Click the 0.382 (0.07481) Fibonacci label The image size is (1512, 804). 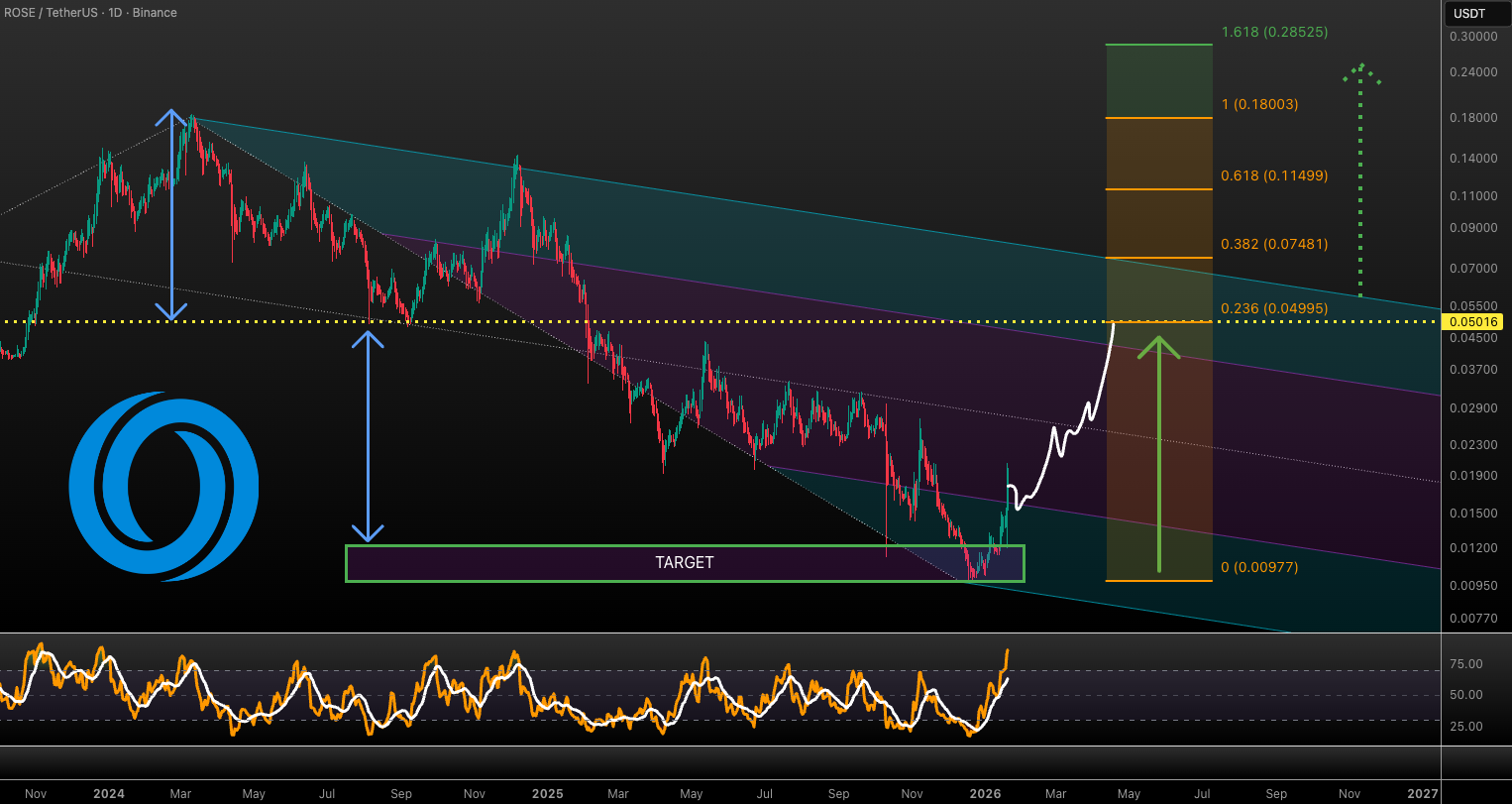(x=1274, y=244)
